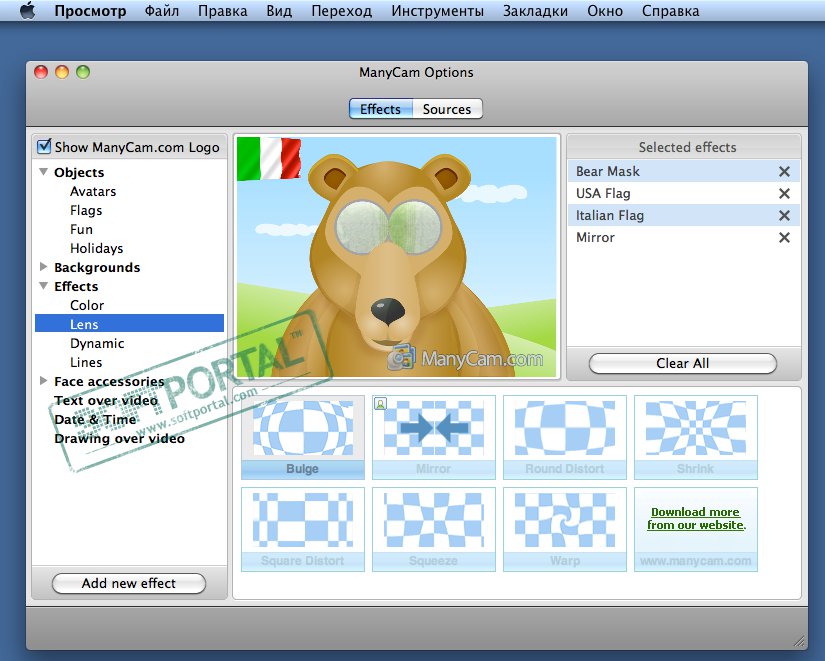825x661 pixels.
Task: Open Text over video settings
Action: click(106, 400)
